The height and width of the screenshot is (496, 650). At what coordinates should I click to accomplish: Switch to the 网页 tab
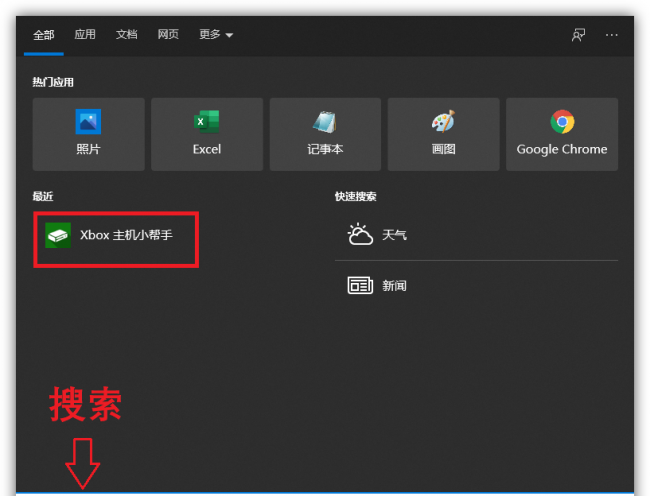tap(168, 34)
